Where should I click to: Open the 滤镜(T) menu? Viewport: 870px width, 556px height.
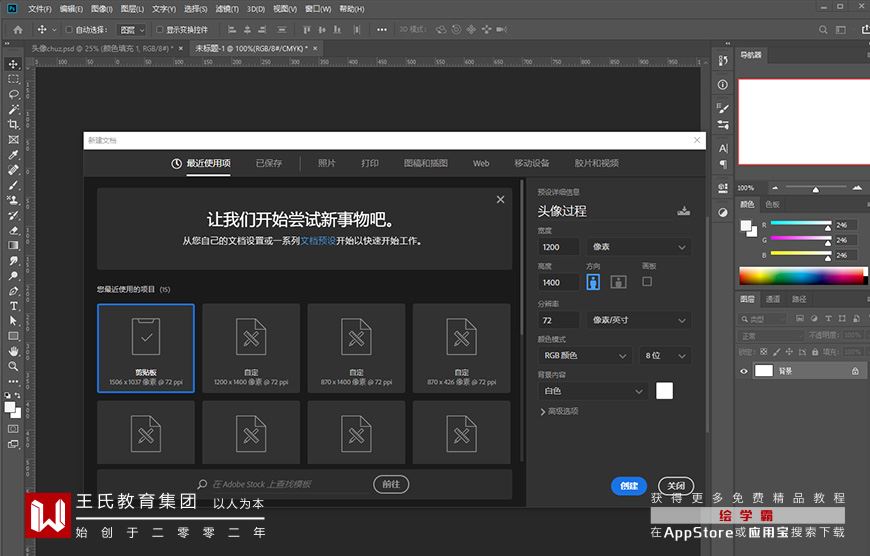coord(227,9)
